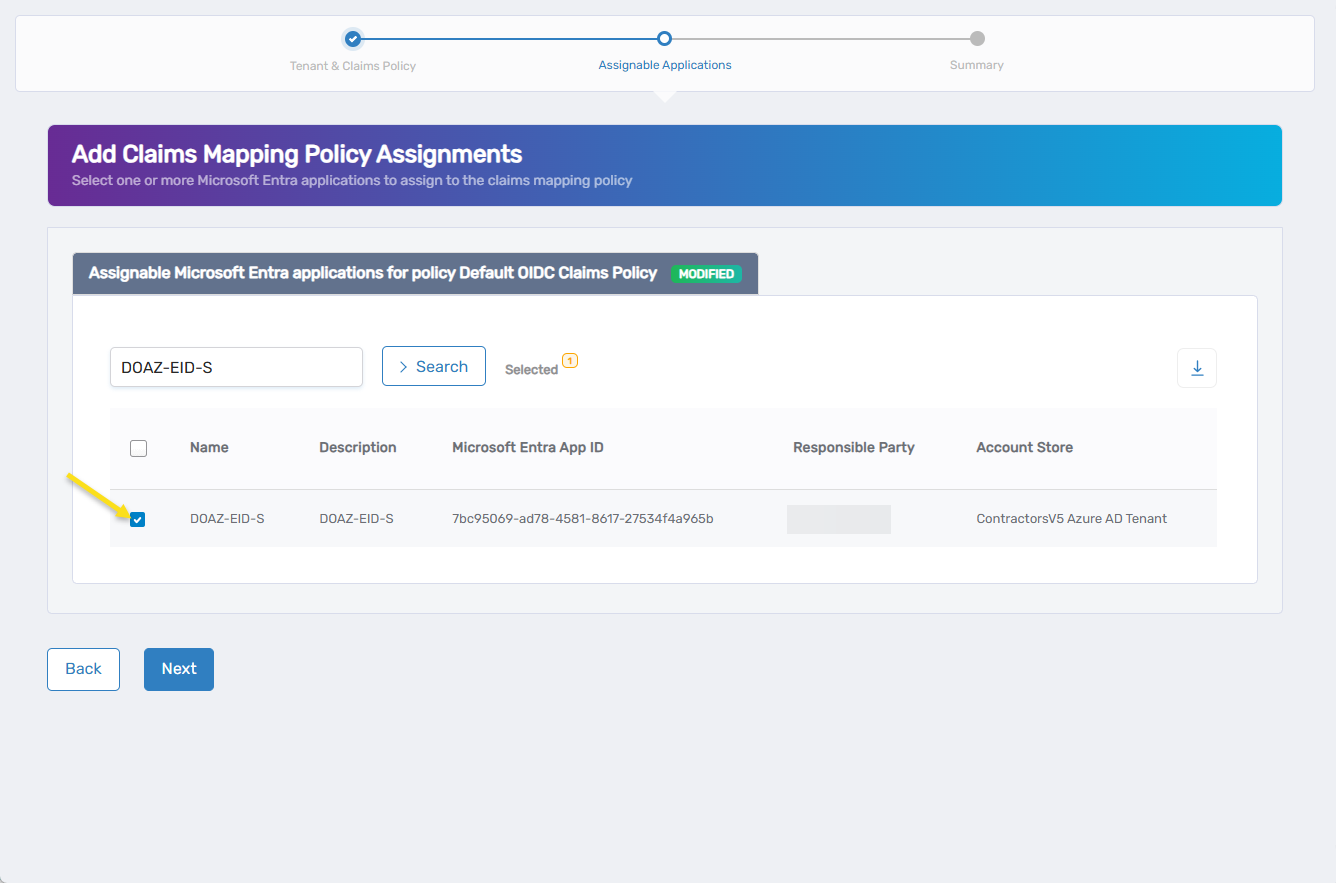Click the Next button
The height and width of the screenshot is (883, 1336).
178,668
